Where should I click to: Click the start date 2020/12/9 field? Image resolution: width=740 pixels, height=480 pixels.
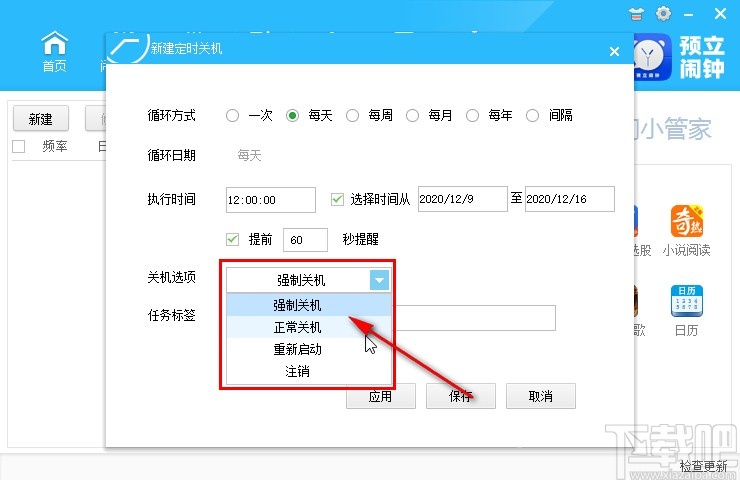(x=462, y=199)
